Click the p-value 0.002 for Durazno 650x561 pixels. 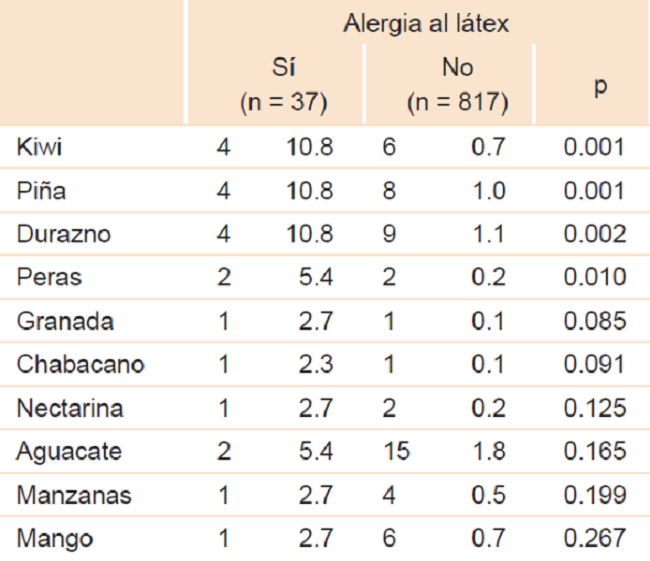pyautogui.click(x=595, y=235)
